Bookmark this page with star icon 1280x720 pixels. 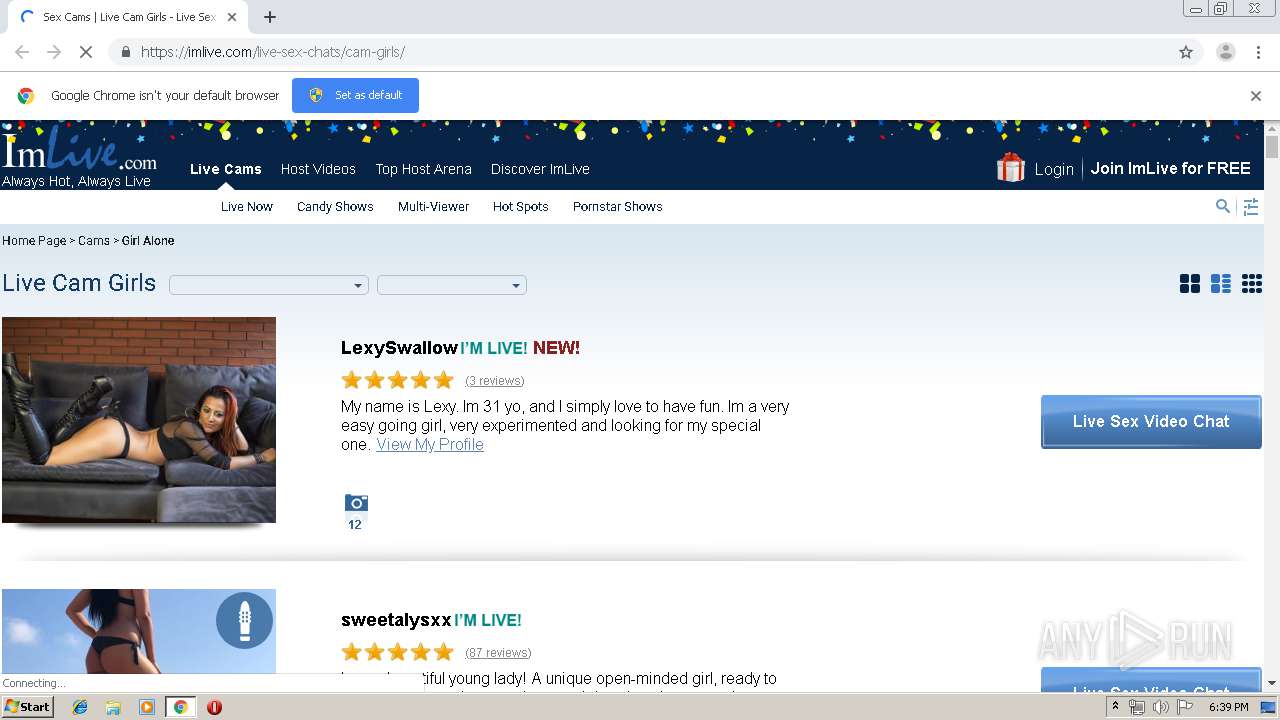pyautogui.click(x=1186, y=52)
